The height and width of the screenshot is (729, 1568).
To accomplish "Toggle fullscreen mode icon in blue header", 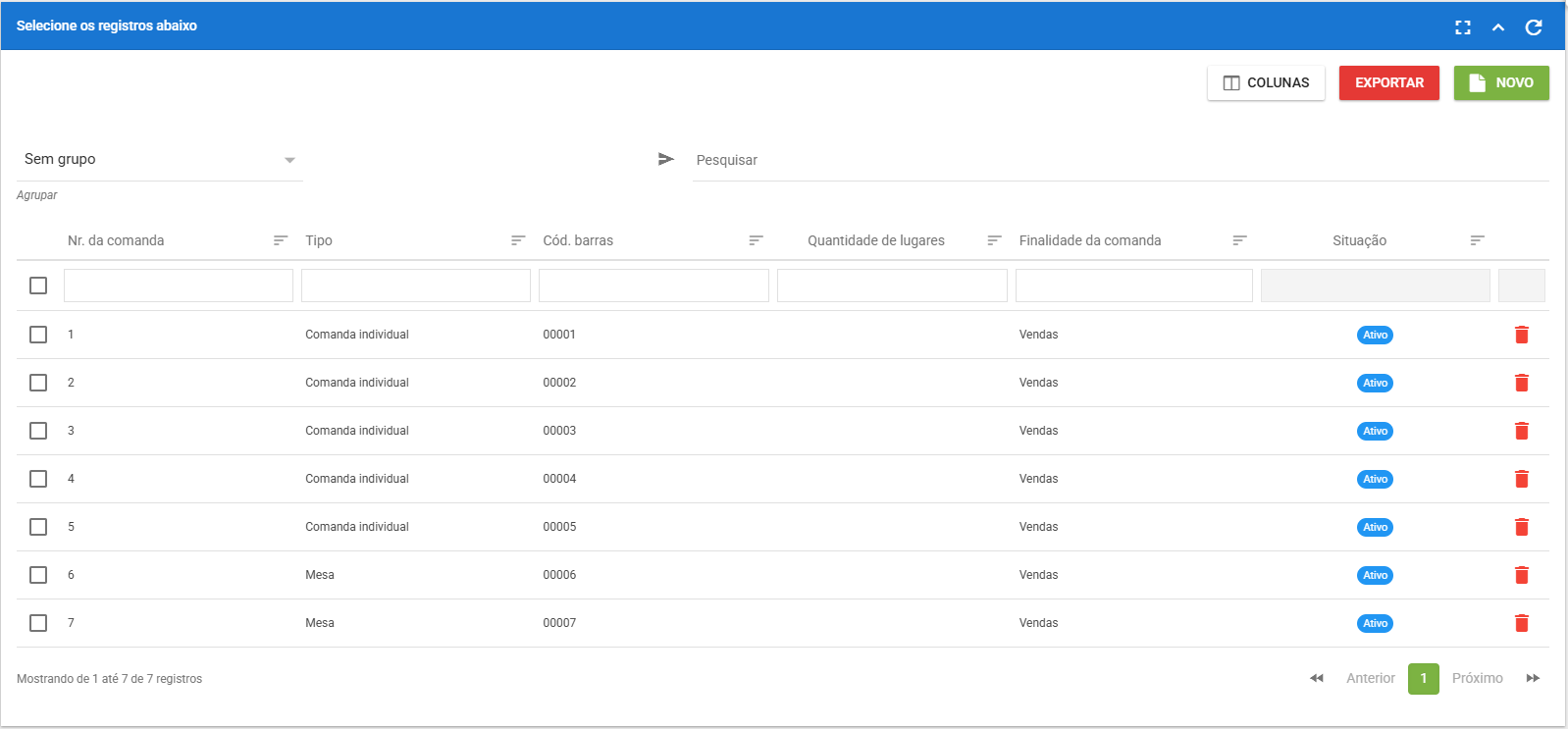I will (x=1463, y=27).
